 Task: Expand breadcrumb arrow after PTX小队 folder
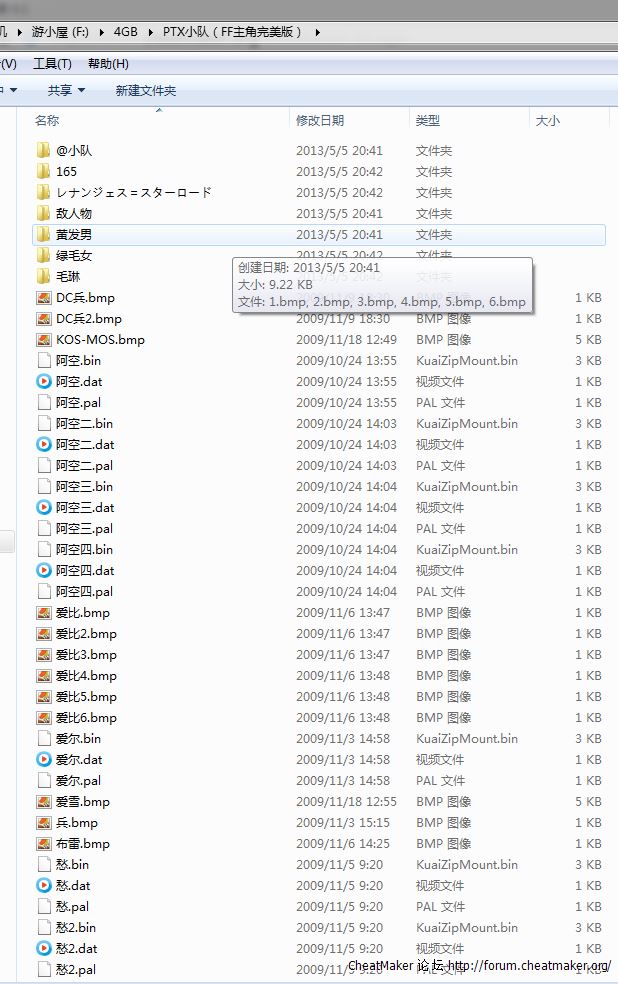[318, 32]
